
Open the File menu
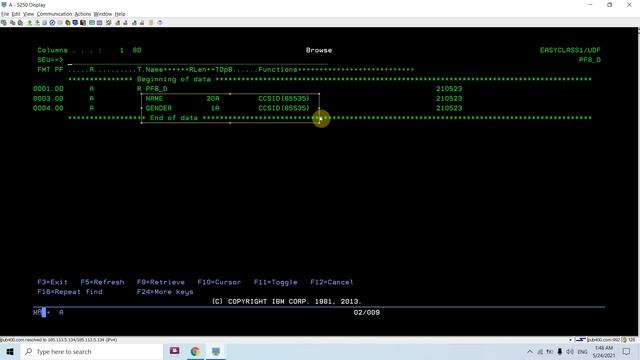(x=5, y=14)
